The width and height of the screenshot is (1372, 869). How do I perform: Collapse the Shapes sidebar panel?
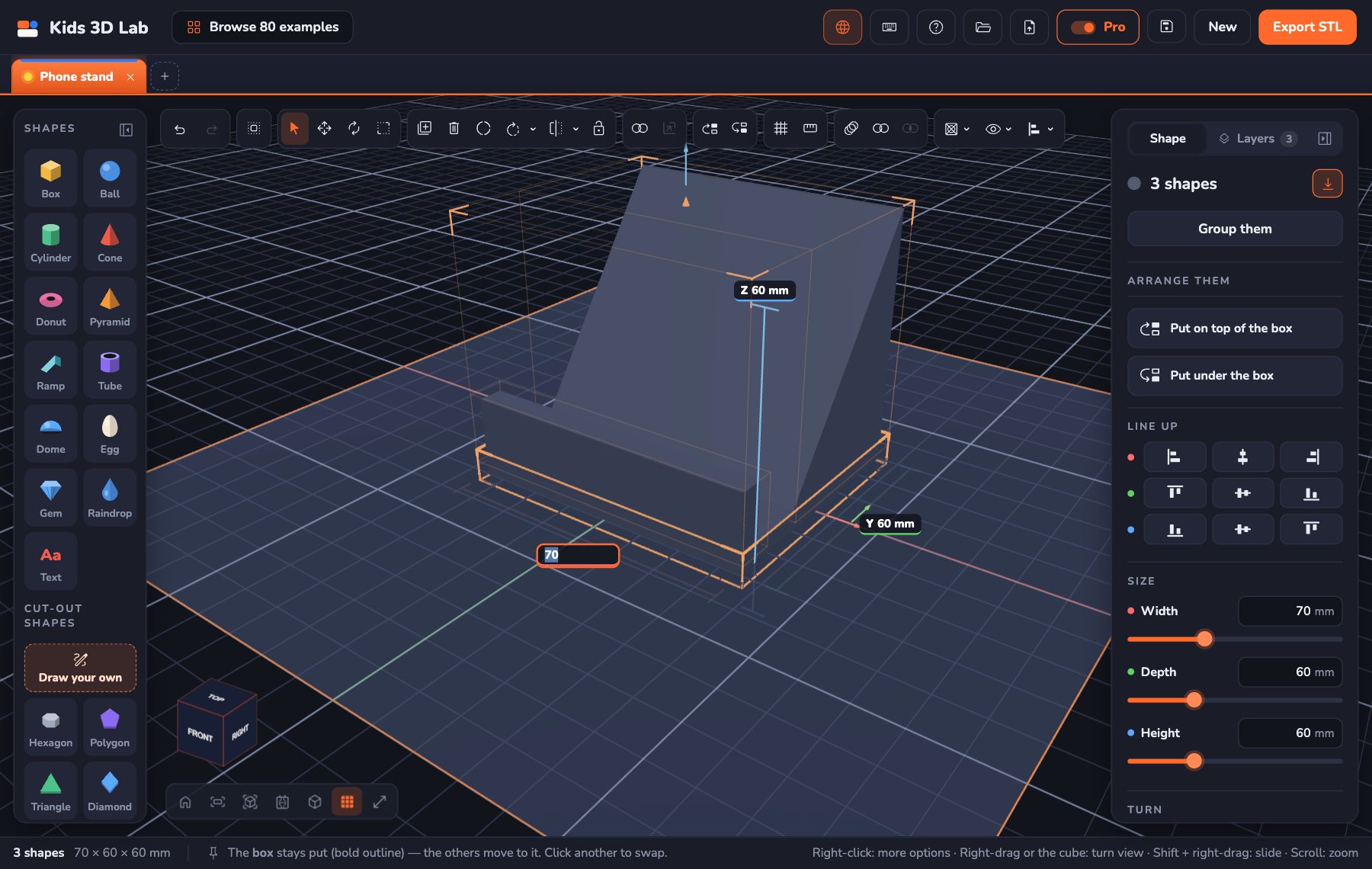tap(127, 130)
